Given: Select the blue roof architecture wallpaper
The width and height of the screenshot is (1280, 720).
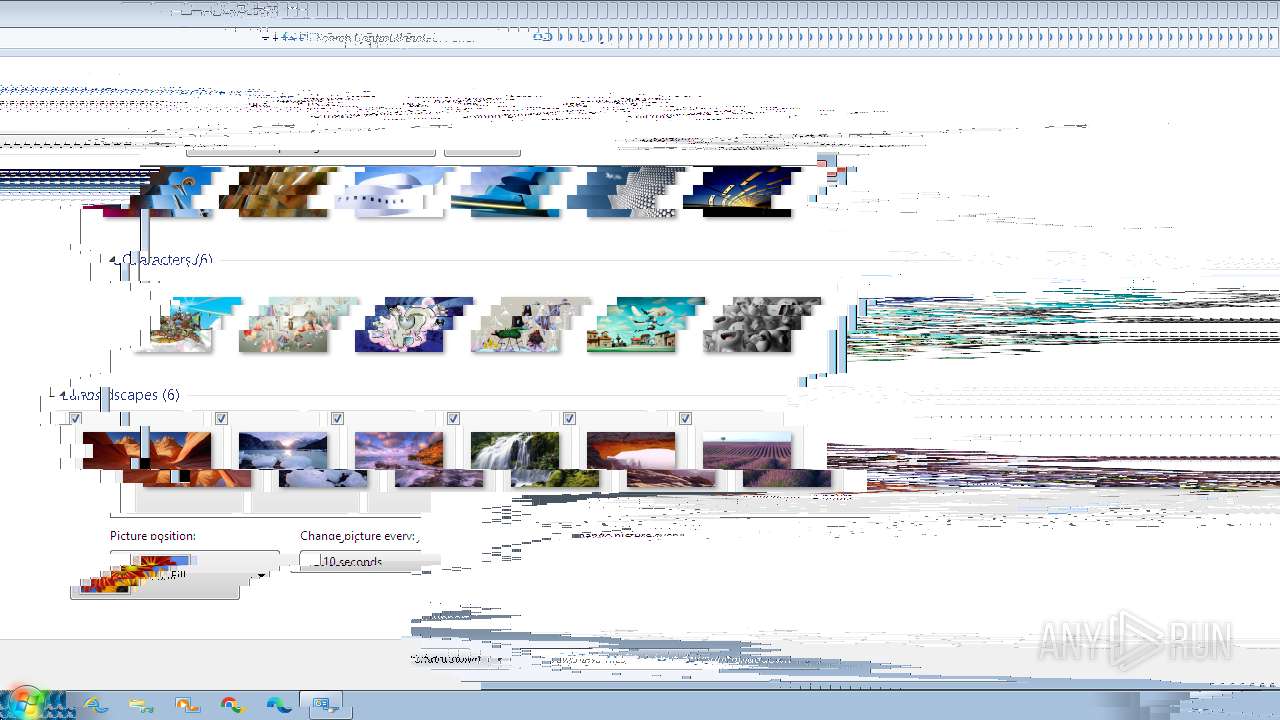Looking at the screenshot, I should [x=509, y=191].
